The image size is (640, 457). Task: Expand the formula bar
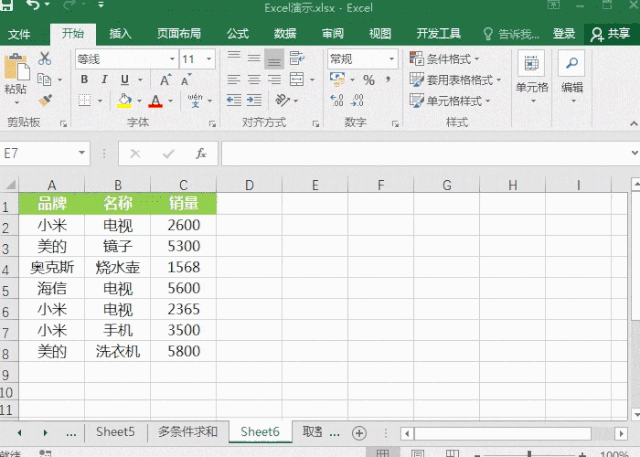pyautogui.click(x=634, y=153)
